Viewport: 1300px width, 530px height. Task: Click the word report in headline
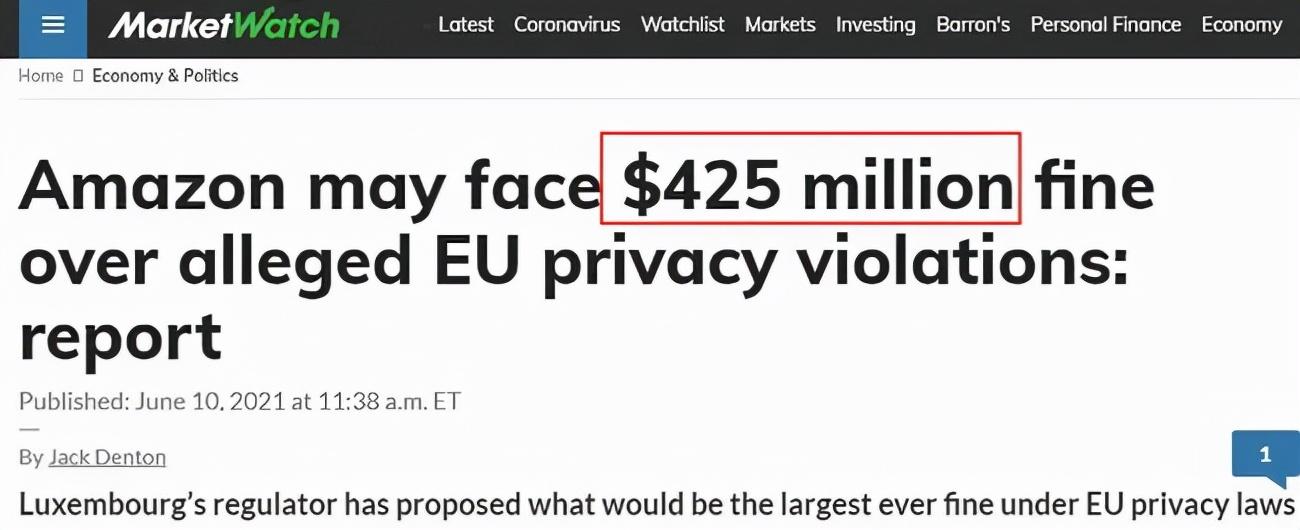(x=120, y=338)
